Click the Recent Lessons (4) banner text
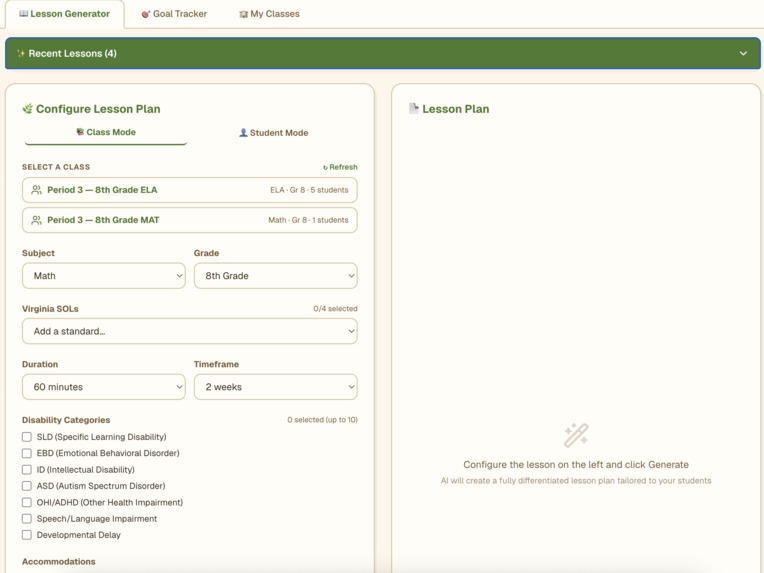The height and width of the screenshot is (573, 764). pyautogui.click(x=73, y=53)
